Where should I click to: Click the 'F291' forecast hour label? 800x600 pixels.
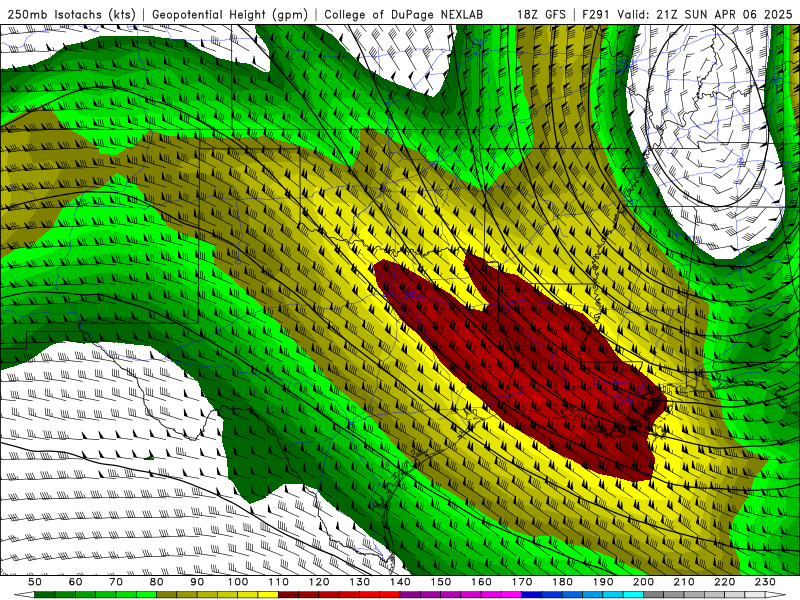pos(595,15)
